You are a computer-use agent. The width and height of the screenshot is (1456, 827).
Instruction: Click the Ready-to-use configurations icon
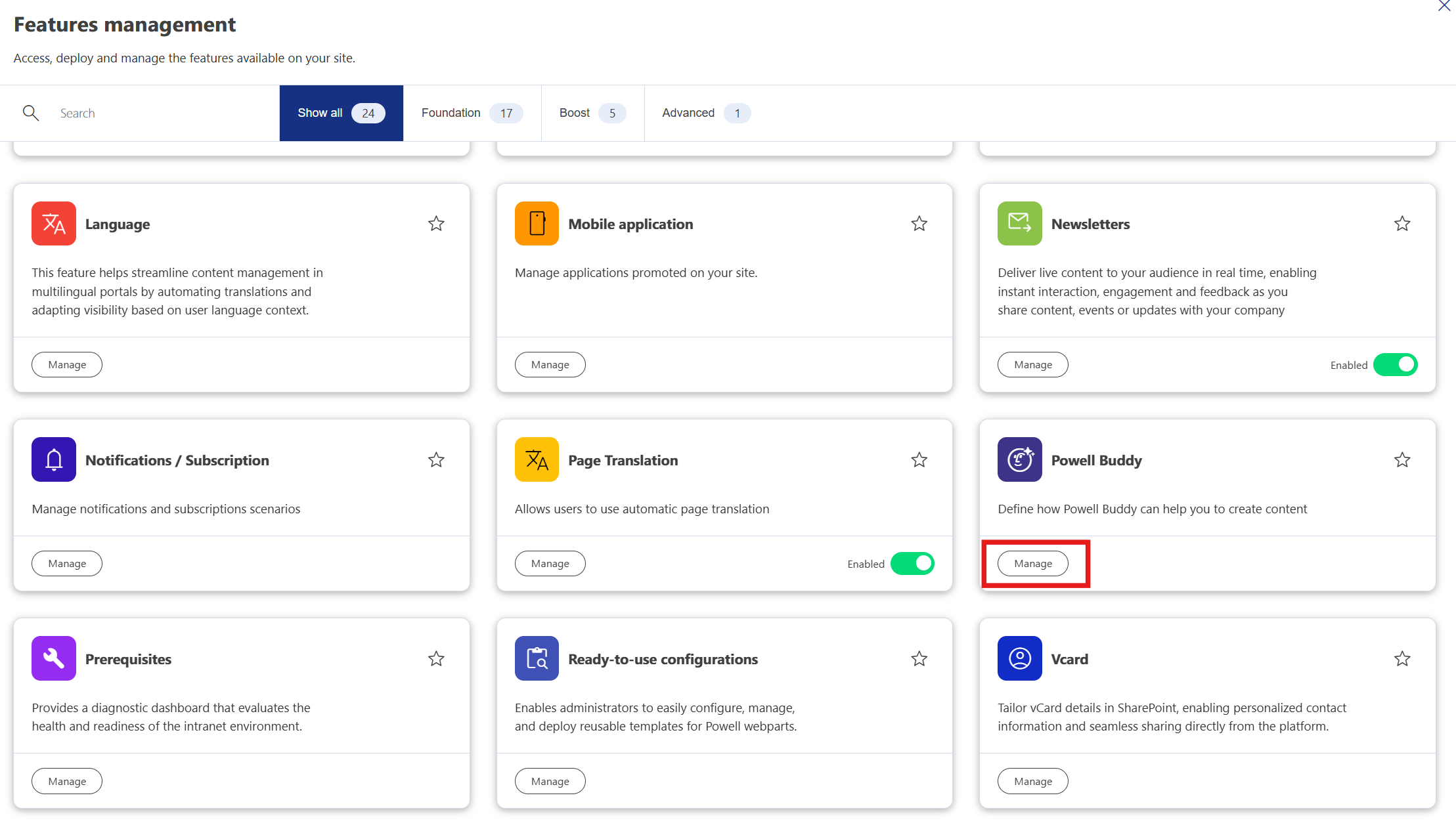pos(537,658)
